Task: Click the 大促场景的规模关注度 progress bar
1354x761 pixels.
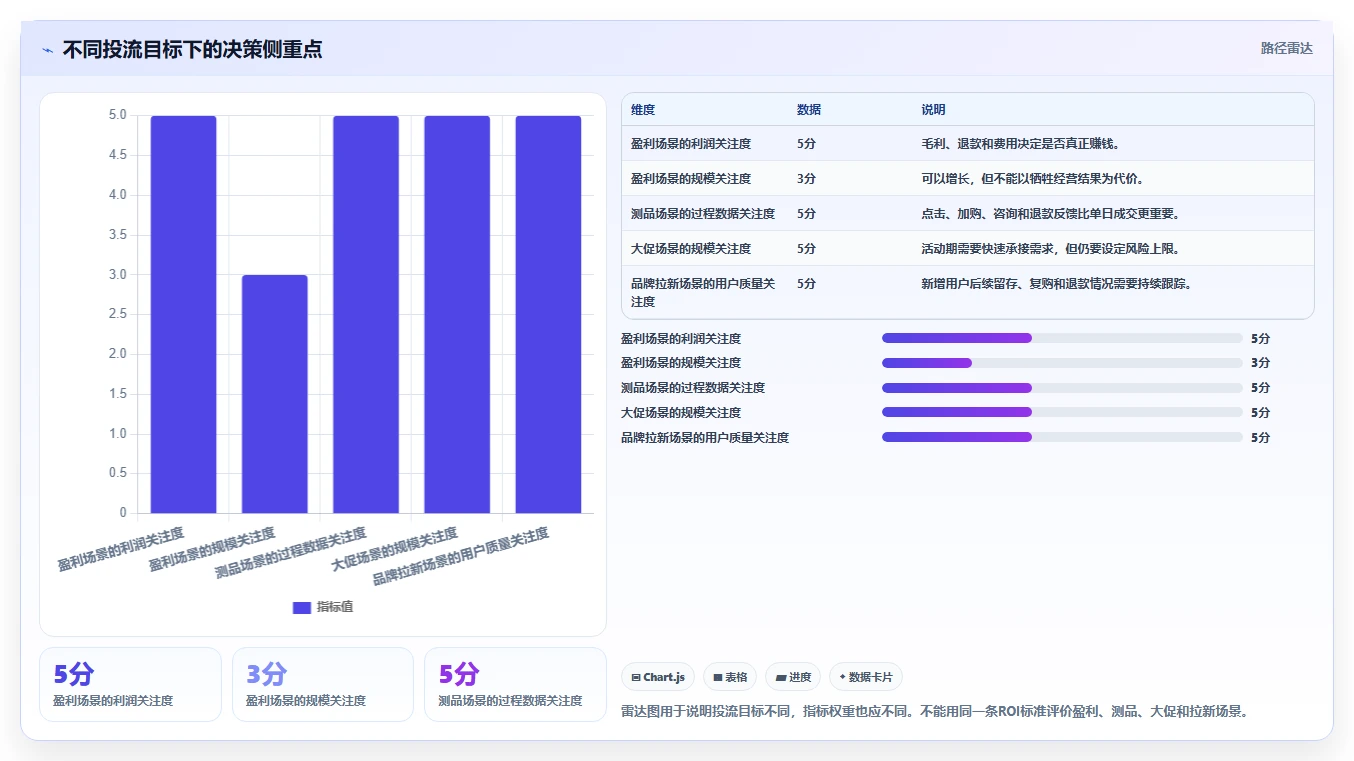Action: (1062, 412)
